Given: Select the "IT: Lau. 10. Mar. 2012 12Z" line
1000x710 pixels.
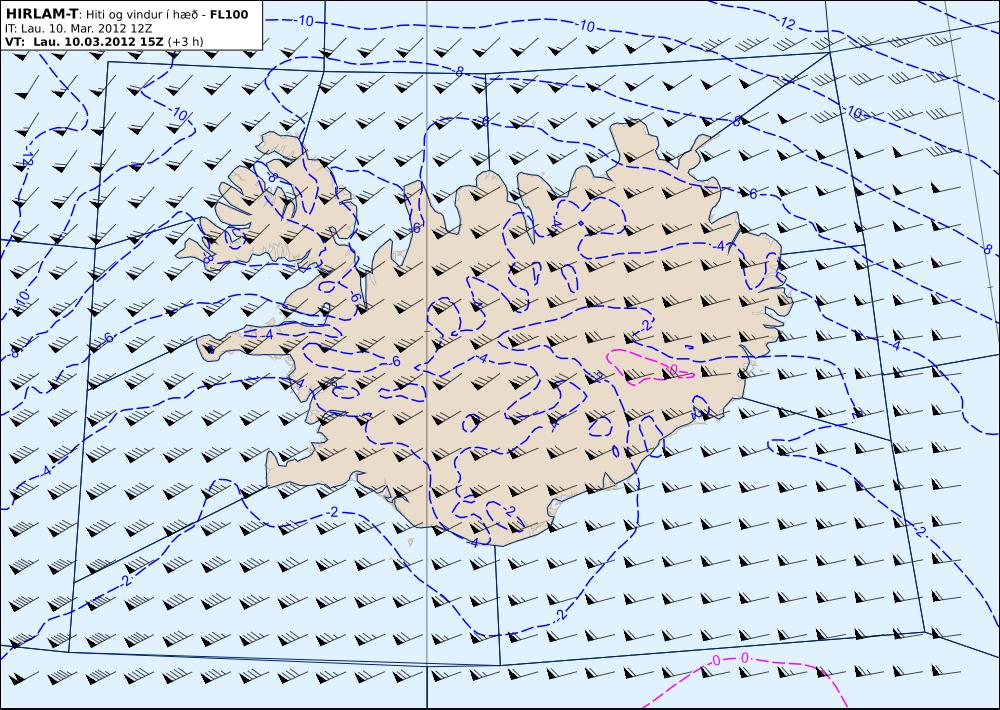Looking at the screenshot, I should click(78, 29).
